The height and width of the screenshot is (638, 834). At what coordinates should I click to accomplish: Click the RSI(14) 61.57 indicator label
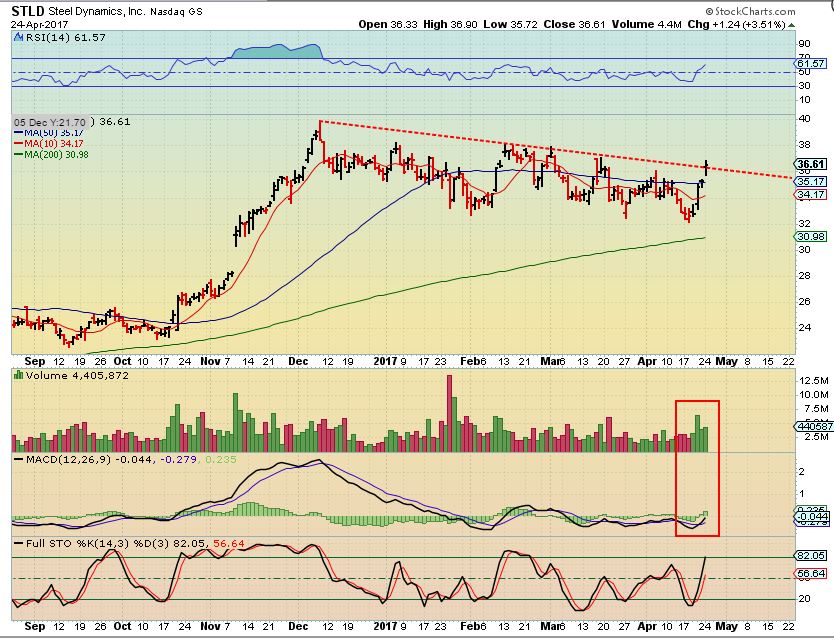65,37
